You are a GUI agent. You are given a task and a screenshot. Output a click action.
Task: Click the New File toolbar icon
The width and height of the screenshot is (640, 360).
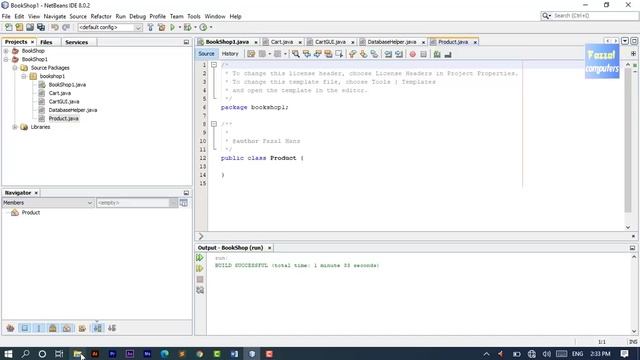[x=9, y=27]
